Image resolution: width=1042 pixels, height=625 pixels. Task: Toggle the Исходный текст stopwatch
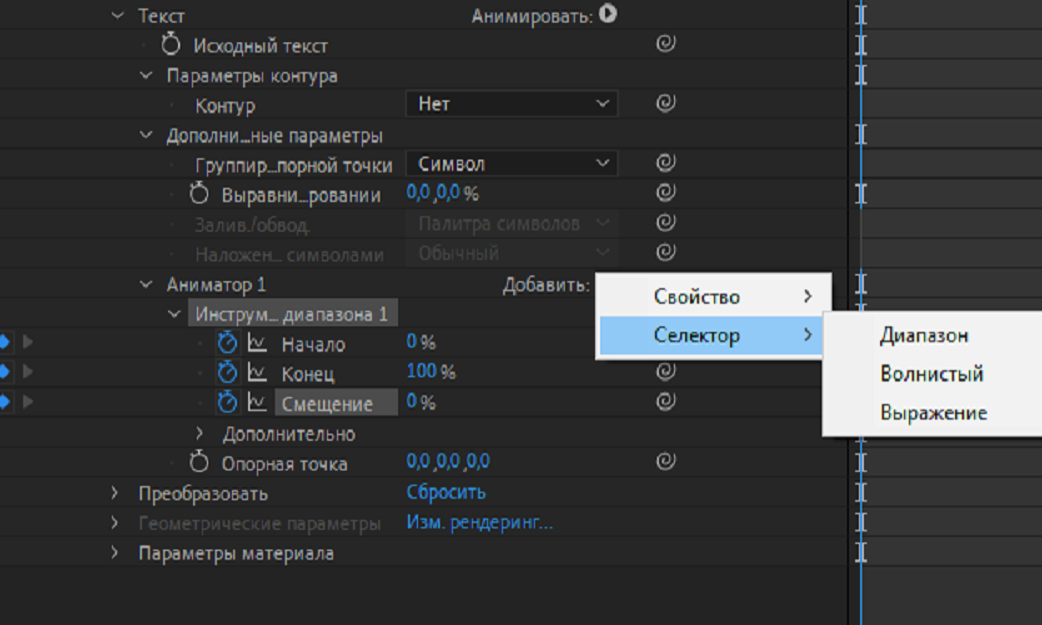[x=172, y=45]
